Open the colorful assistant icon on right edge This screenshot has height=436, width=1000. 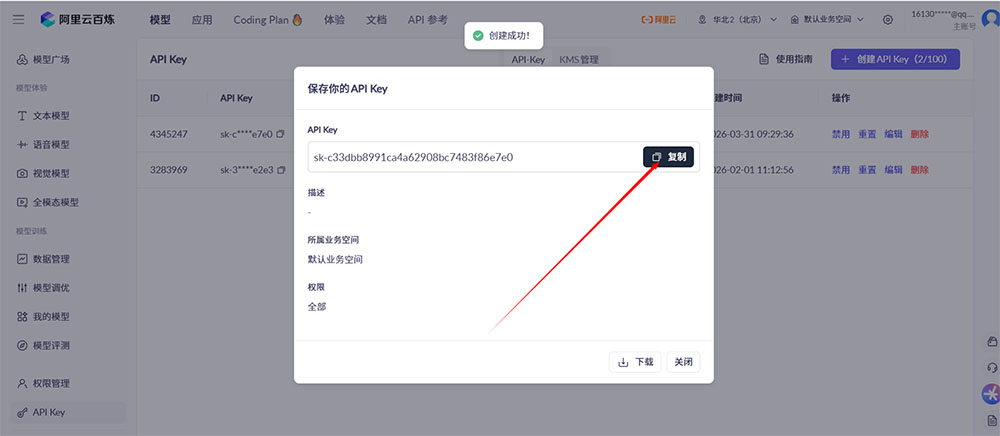click(990, 394)
